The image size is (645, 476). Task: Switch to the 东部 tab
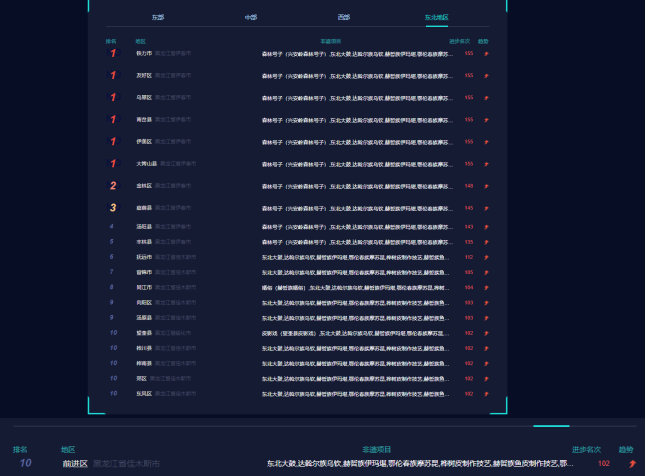pos(158,18)
